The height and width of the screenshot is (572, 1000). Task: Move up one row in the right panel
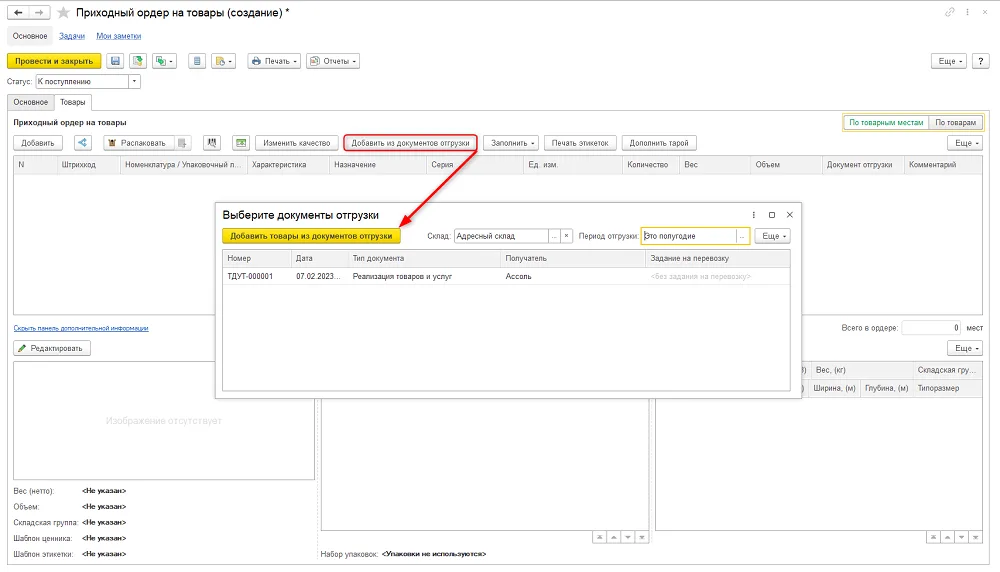[947, 538]
